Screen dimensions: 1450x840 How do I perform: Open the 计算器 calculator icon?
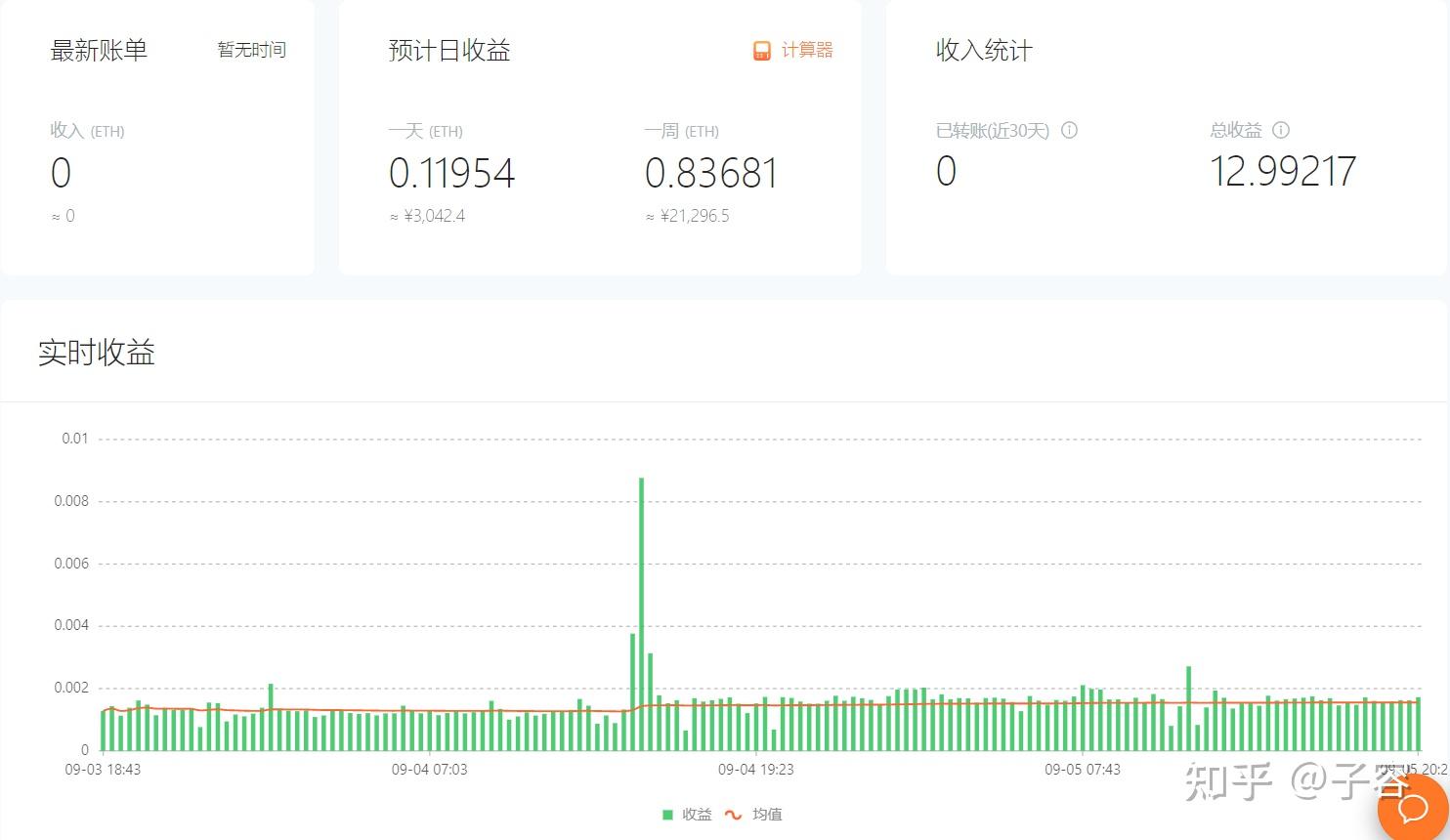coord(760,50)
